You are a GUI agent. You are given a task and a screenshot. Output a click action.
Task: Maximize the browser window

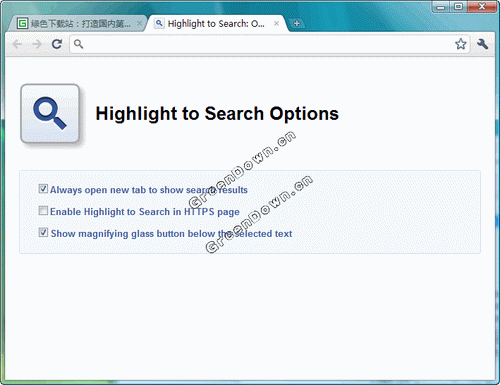(x=458, y=7)
